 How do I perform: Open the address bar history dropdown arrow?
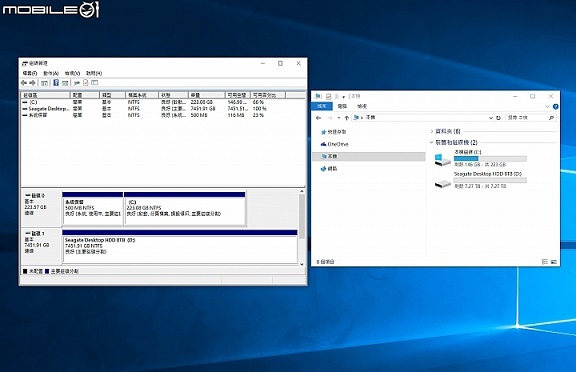[x=491, y=118]
